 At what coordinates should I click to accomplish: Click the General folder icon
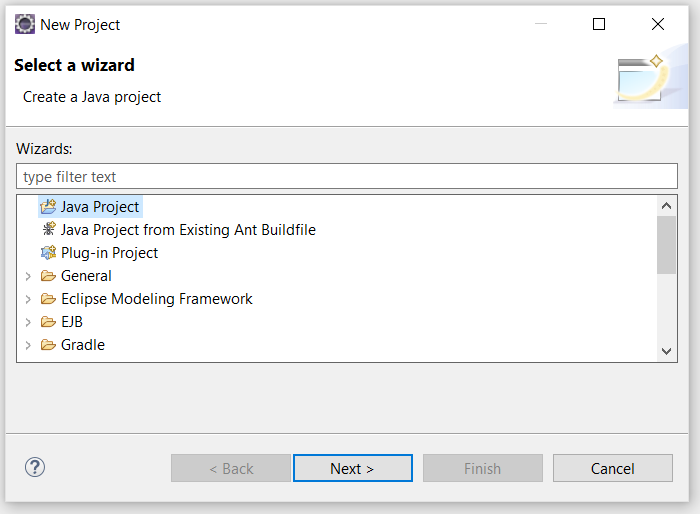point(48,276)
